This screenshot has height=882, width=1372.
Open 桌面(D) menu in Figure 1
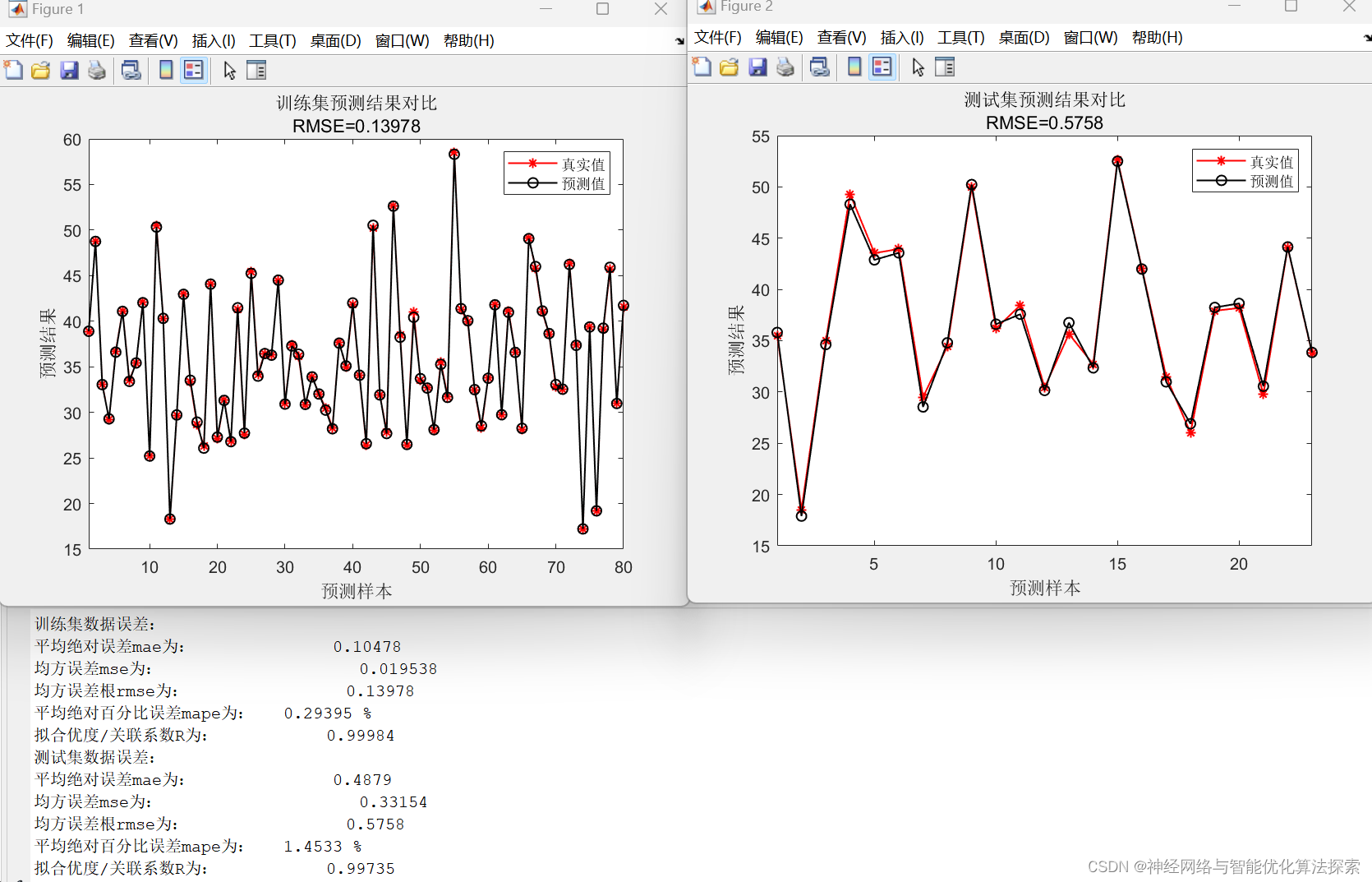[x=335, y=41]
